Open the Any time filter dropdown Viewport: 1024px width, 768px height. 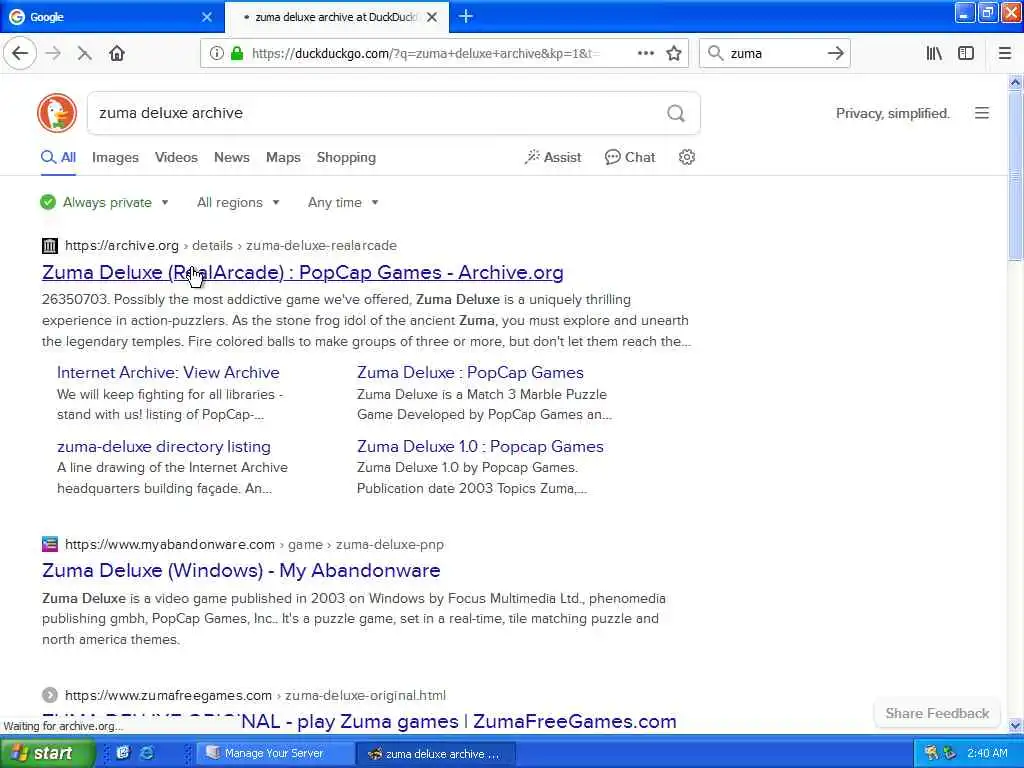pos(343,202)
